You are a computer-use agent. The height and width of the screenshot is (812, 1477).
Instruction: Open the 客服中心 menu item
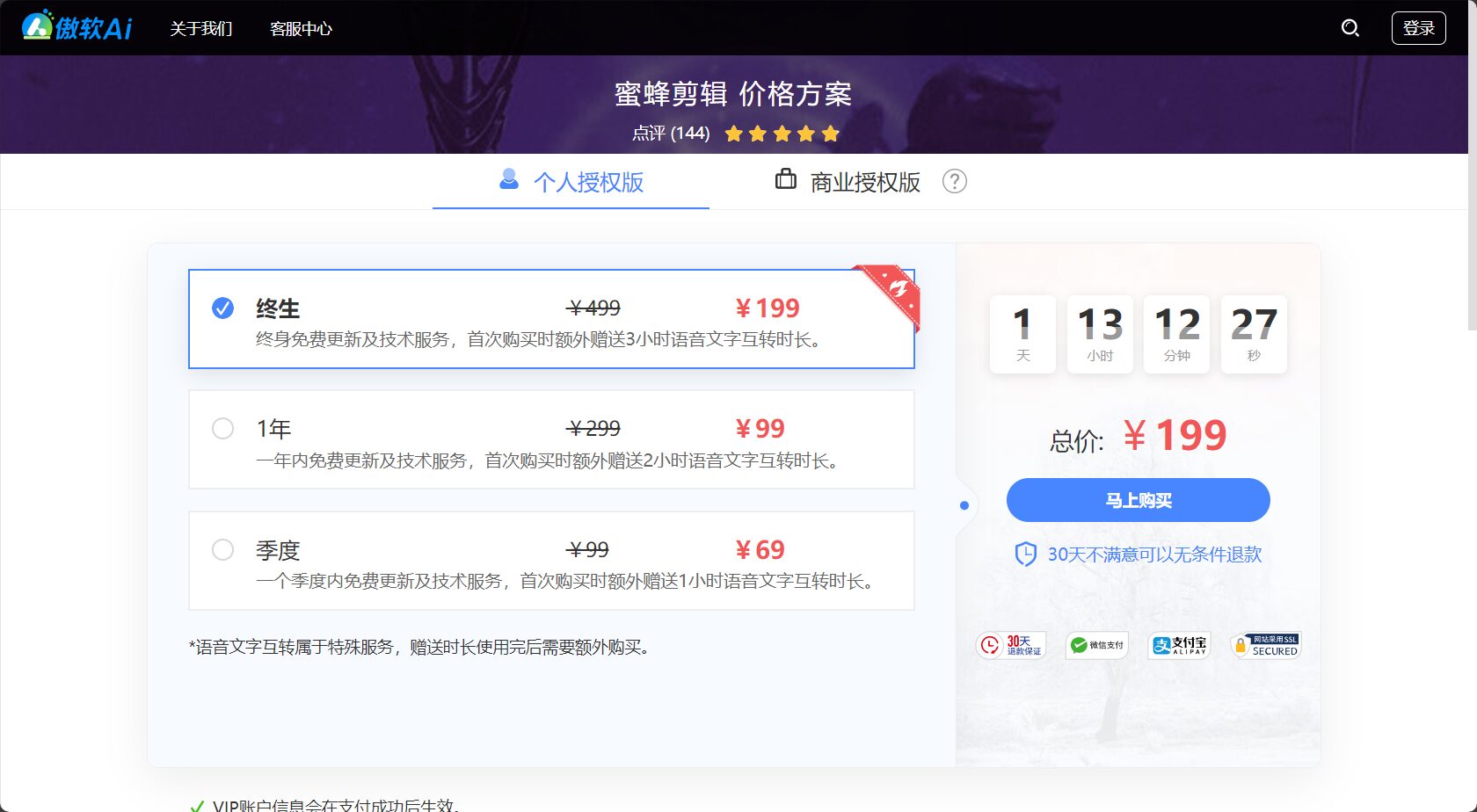pyautogui.click(x=301, y=28)
